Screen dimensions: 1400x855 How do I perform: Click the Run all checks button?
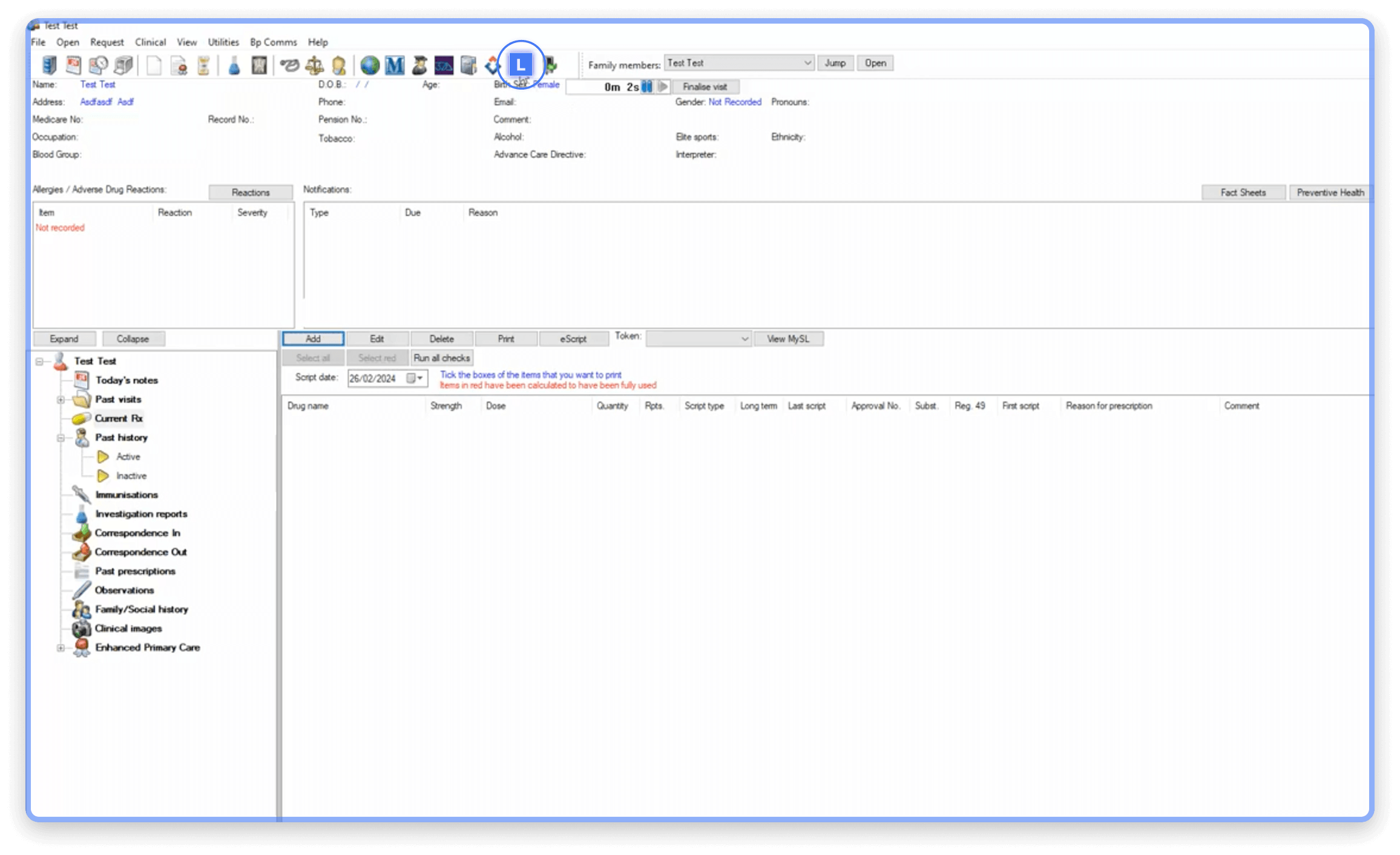click(x=441, y=358)
